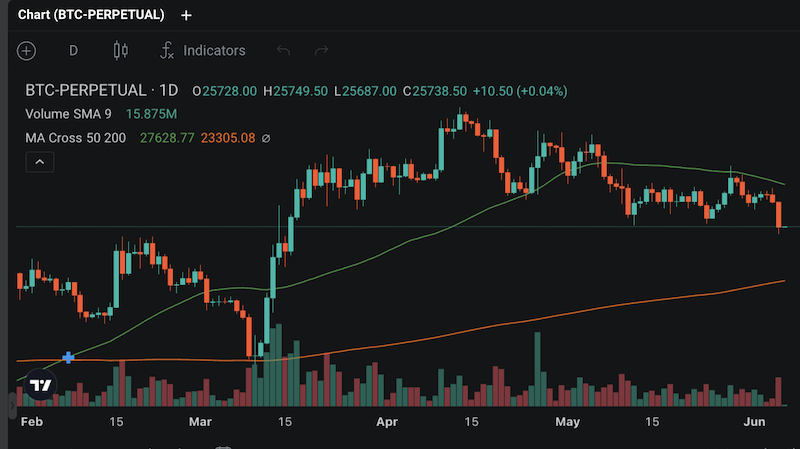Open the candlestick chart style menu

tap(121, 51)
